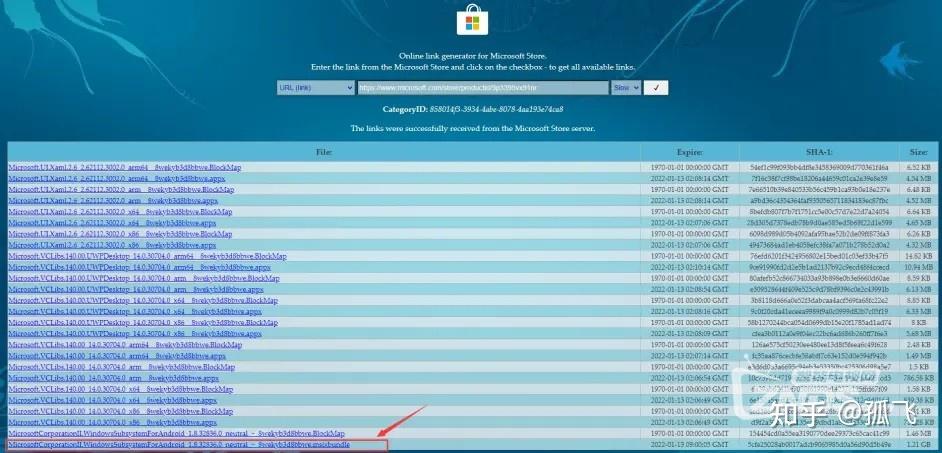Open VCLibs.140.00.UWPDesktop x86 appx link
Screen dimensions: 942x453
click(x=135, y=334)
